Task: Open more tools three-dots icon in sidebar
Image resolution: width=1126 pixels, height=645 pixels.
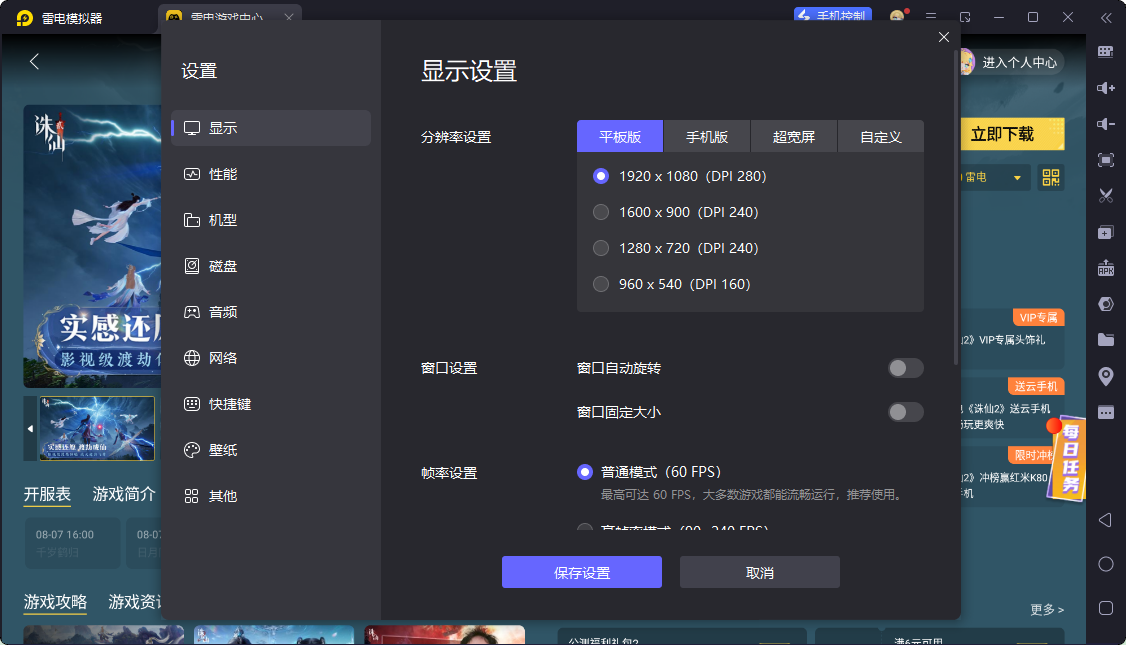Action: (1106, 412)
